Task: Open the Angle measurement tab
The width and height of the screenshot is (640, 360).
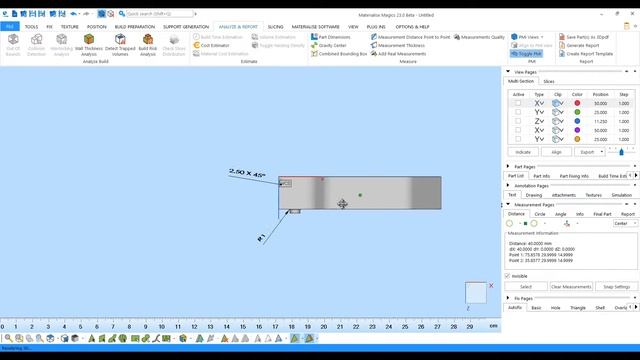Action: tap(560, 214)
